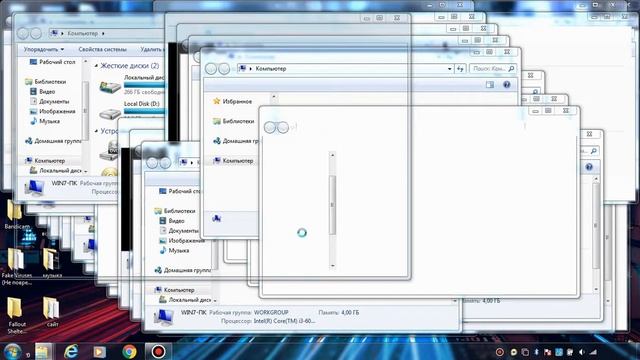Open Библиотеки in the top-left navigation pane
Viewport: 640px width, 360px height.
(45, 82)
